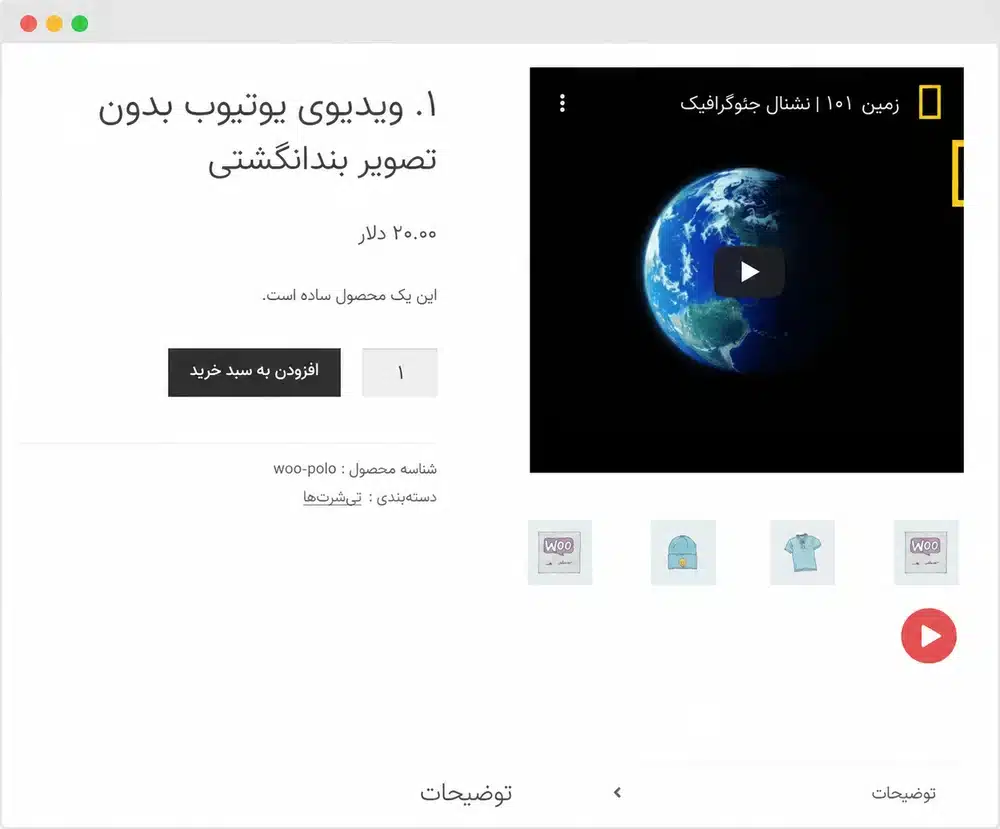Open the توضیحات tab on the right
This screenshot has height=829, width=1000.
point(904,793)
